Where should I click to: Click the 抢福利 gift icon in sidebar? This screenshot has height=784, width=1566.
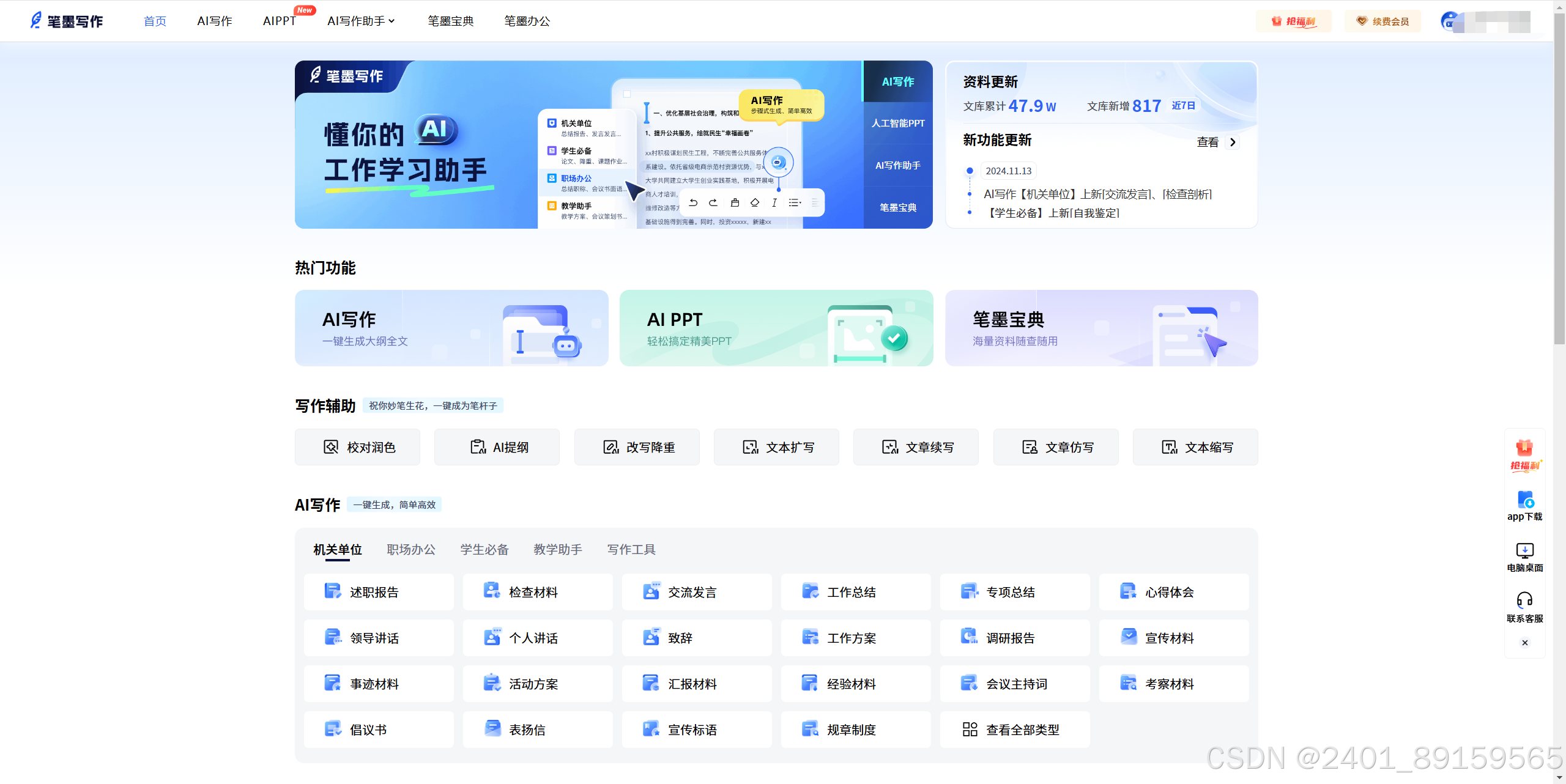(x=1524, y=449)
